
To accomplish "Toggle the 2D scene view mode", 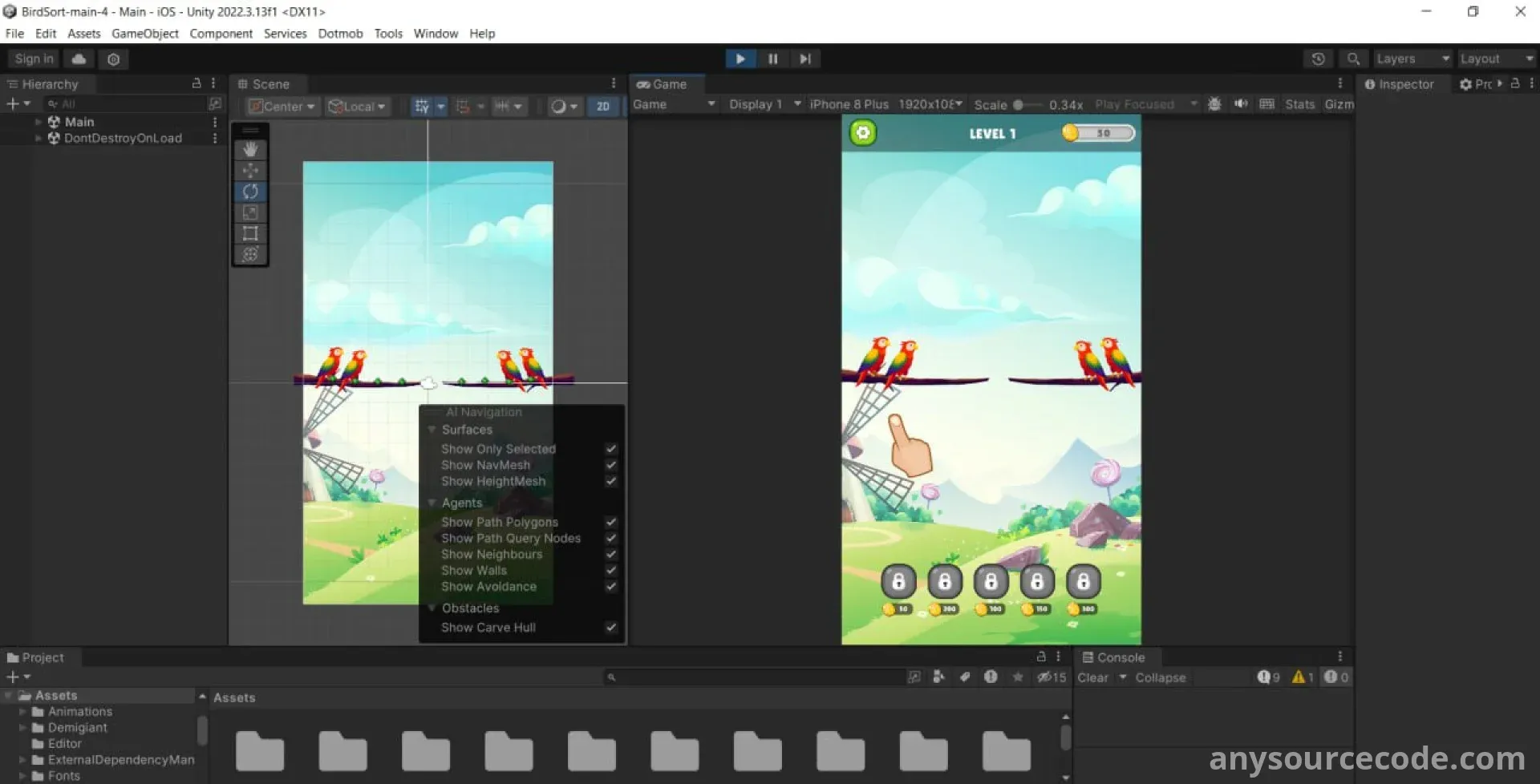I will [x=602, y=106].
